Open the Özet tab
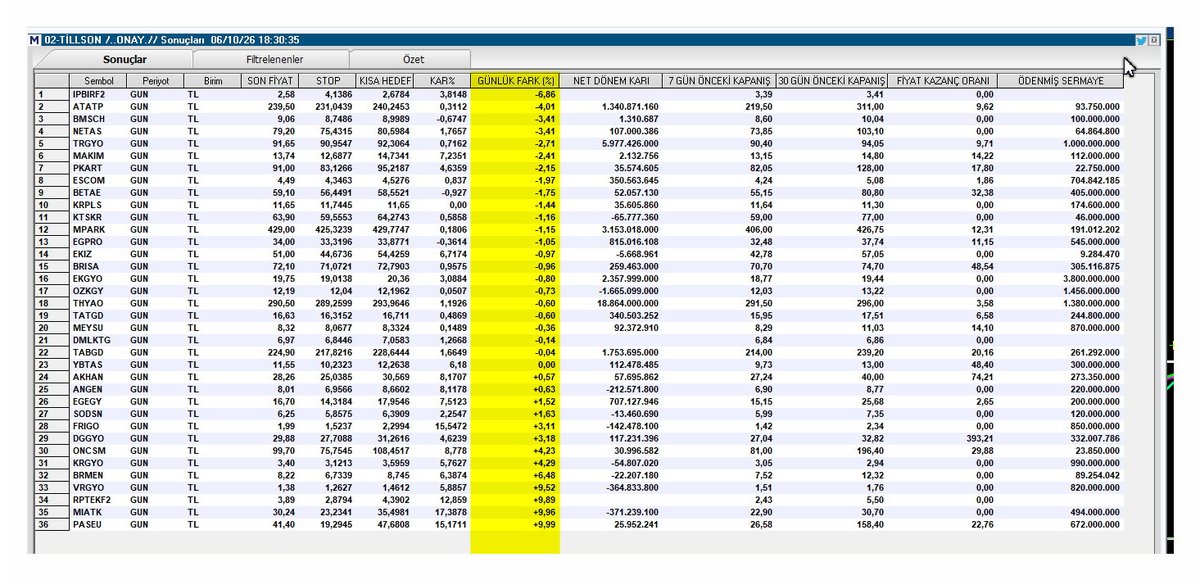This screenshot has height=580, width=1200. click(412, 60)
